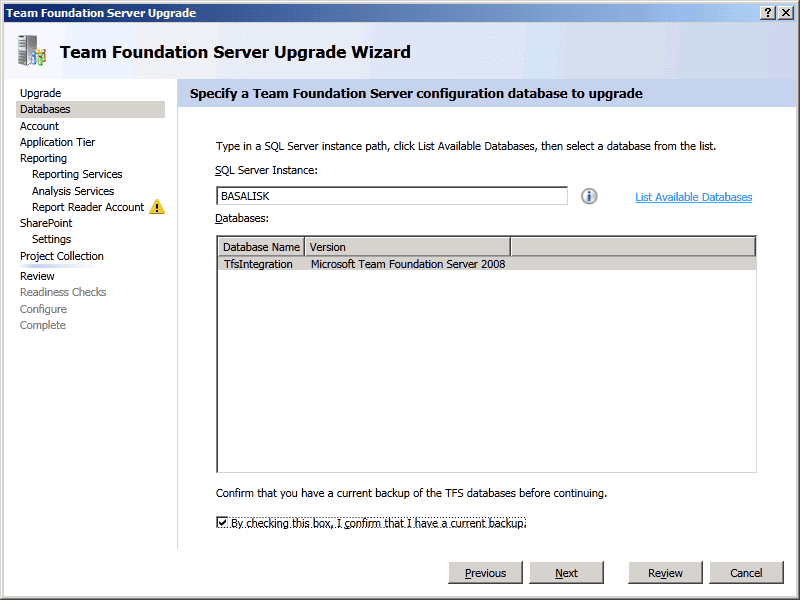
Task: Click the Review button
Action: [x=665, y=573]
